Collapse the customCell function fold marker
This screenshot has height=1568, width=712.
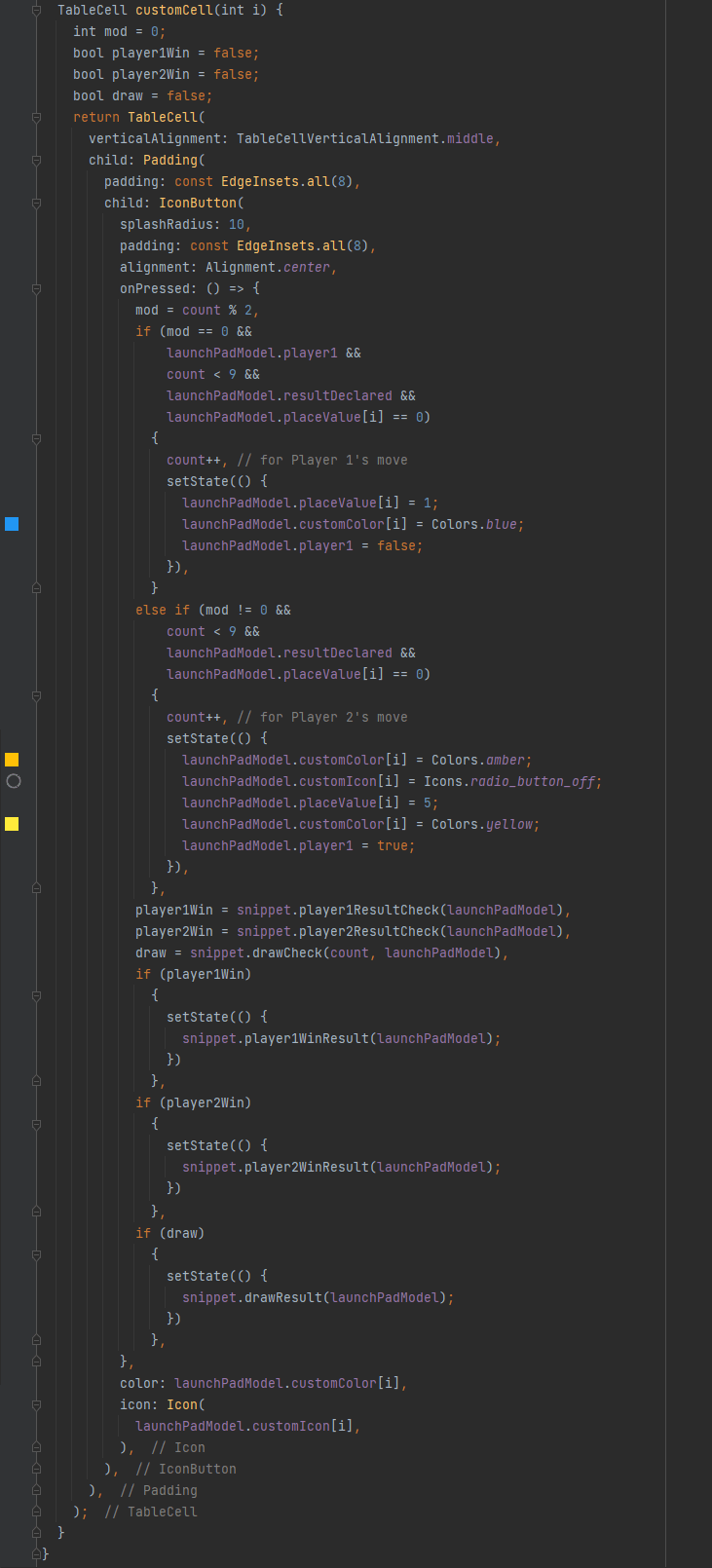click(36, 10)
